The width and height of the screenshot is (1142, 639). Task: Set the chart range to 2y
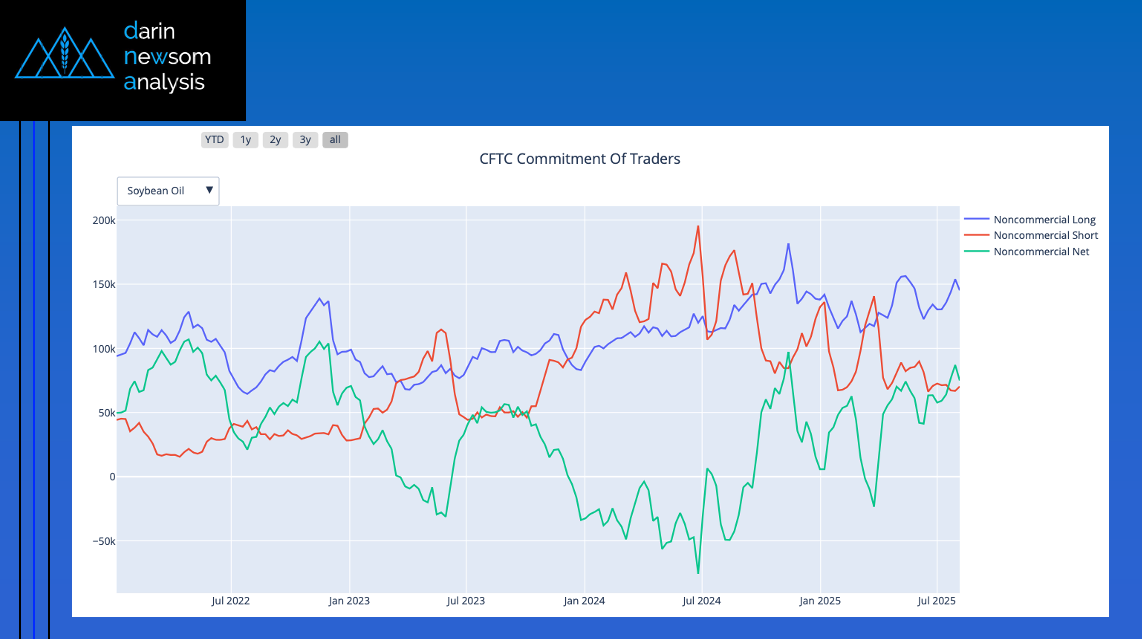pyautogui.click(x=276, y=140)
